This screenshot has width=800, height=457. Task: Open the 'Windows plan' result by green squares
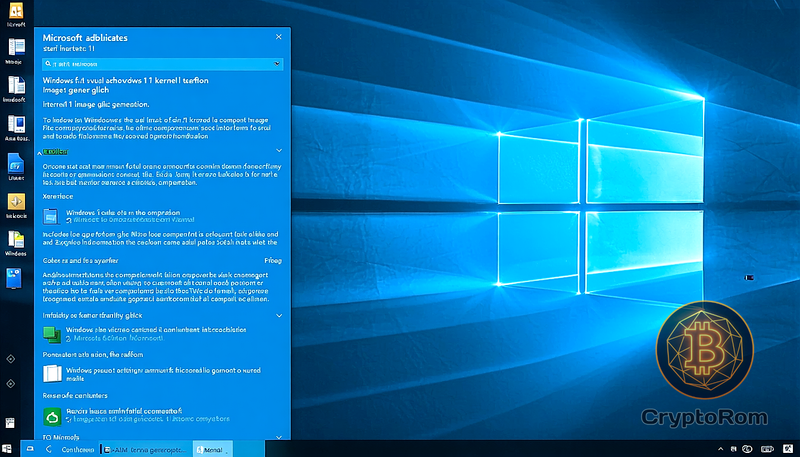[156, 330]
